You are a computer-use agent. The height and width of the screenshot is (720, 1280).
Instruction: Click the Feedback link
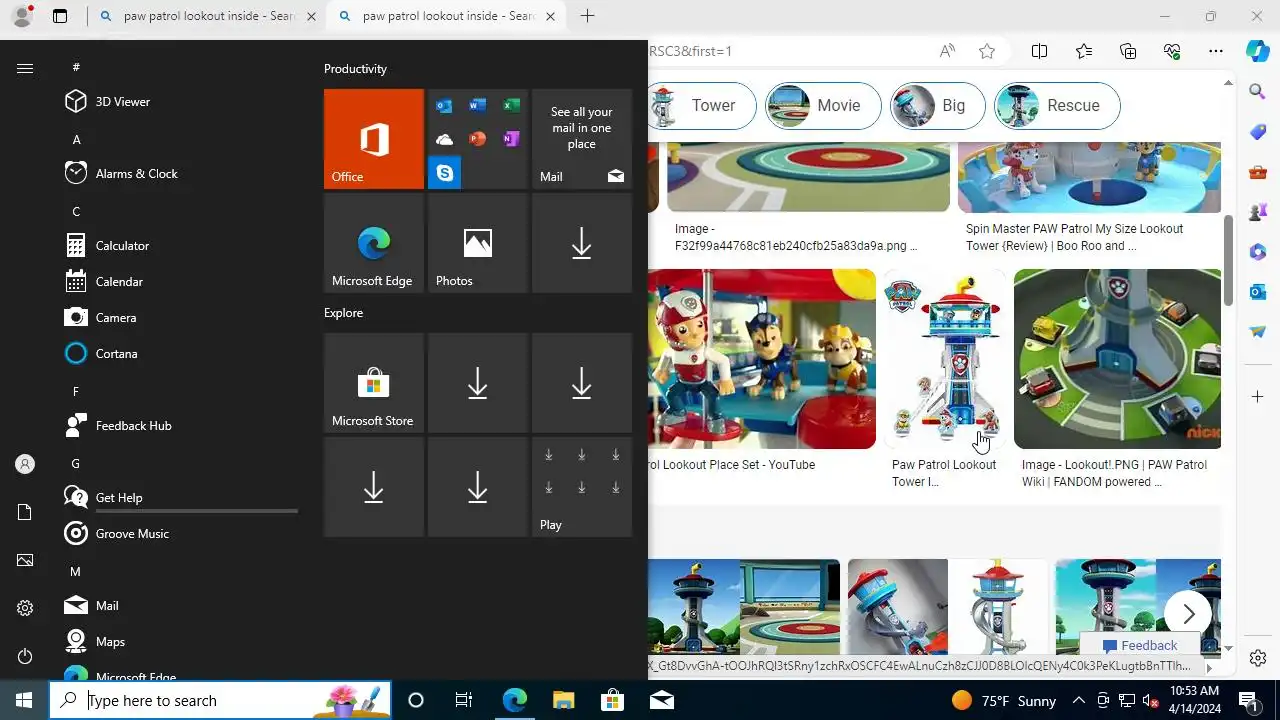tap(1140, 645)
